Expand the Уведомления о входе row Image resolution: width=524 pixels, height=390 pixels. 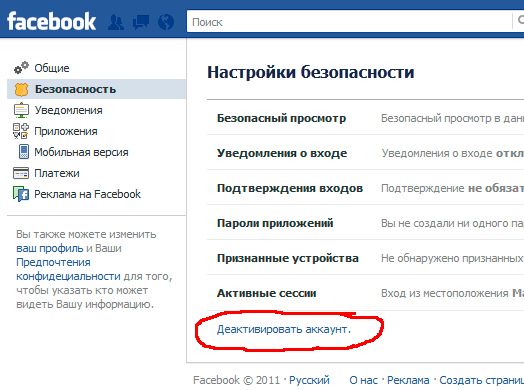pos(365,153)
